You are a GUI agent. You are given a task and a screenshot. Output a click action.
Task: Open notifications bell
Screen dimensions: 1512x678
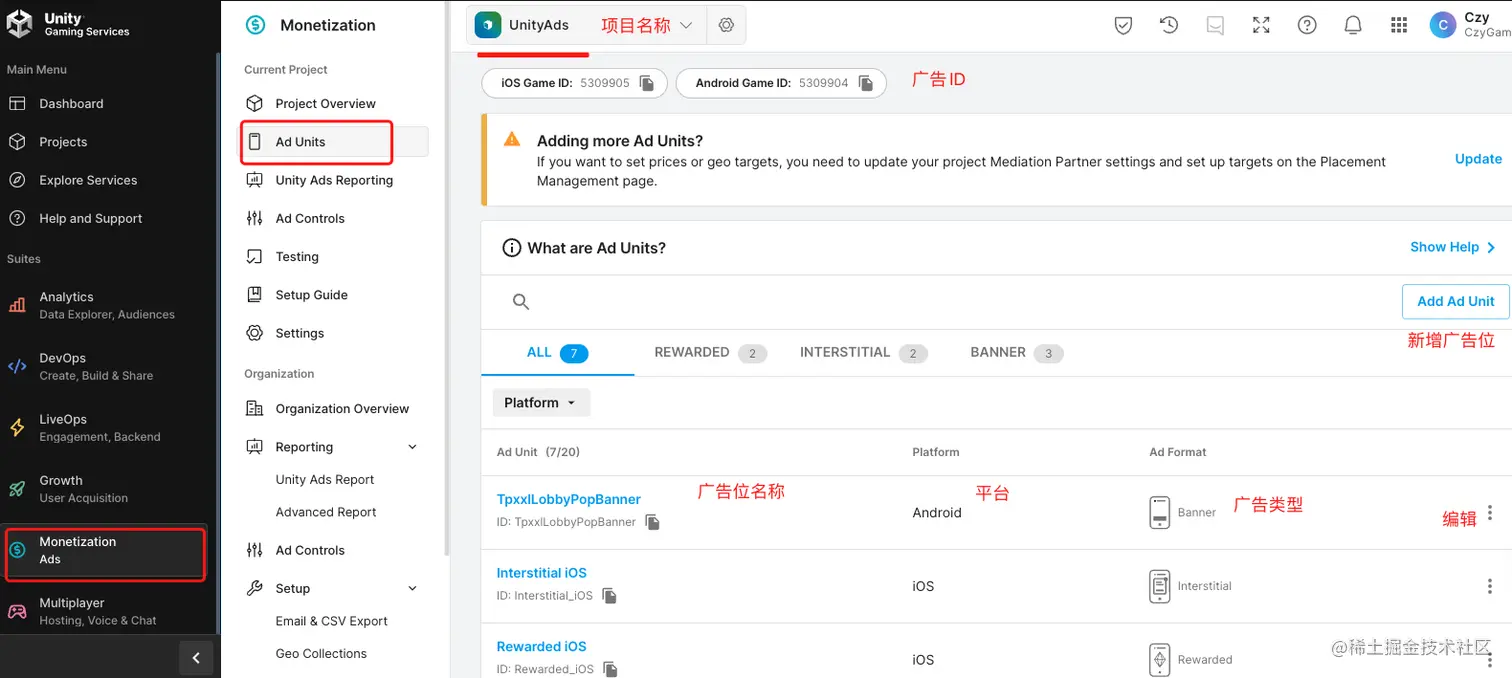tap(1353, 25)
